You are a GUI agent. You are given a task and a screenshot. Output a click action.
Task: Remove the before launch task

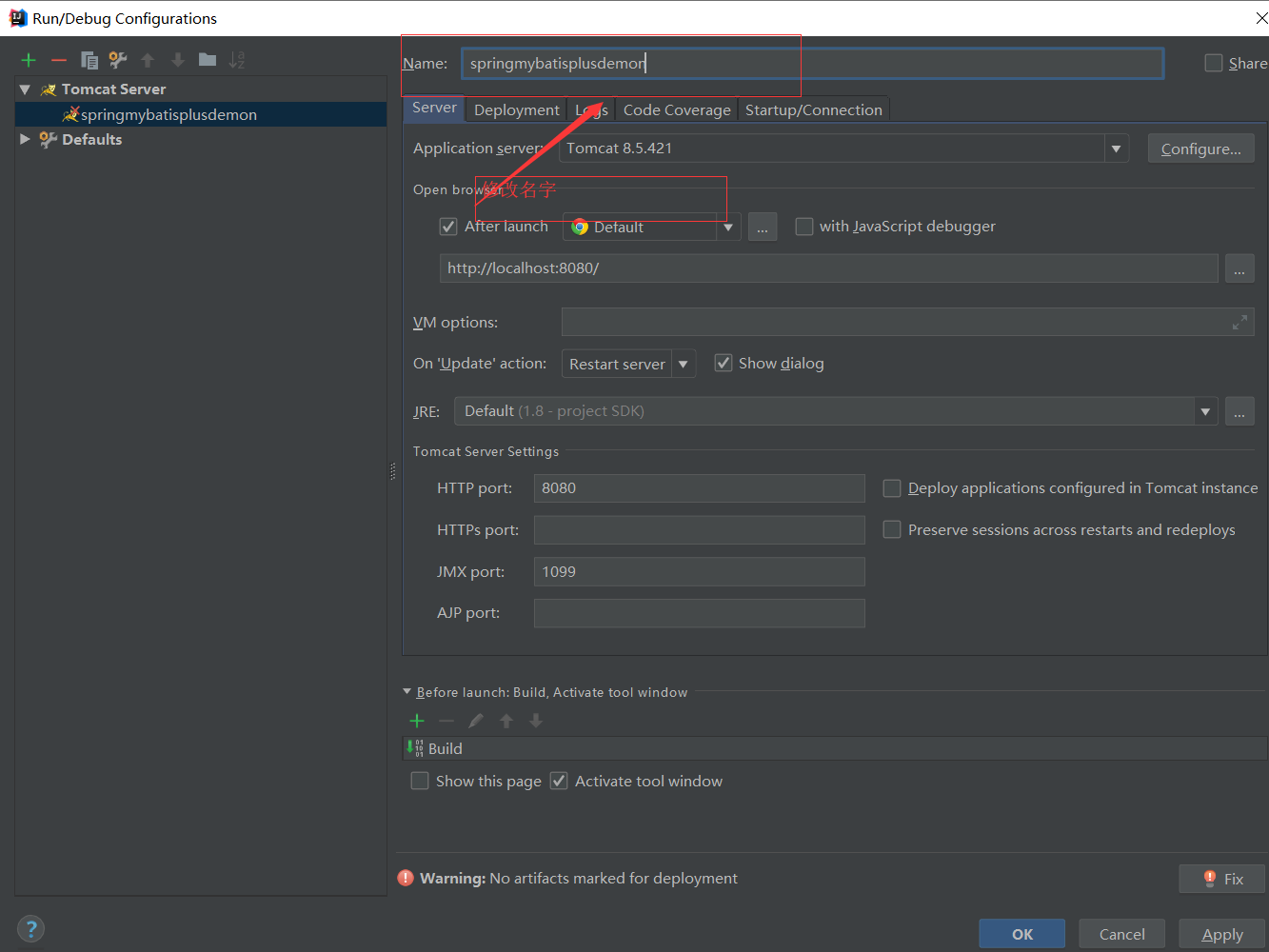446,721
